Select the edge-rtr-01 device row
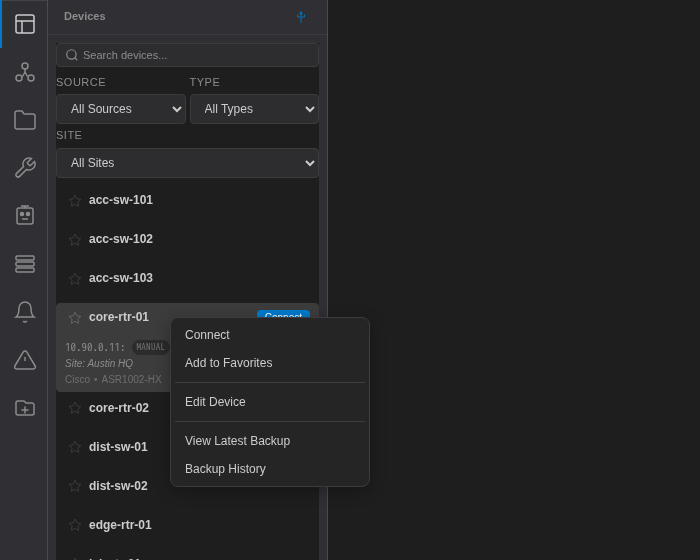The image size is (700, 560). [x=188, y=525]
